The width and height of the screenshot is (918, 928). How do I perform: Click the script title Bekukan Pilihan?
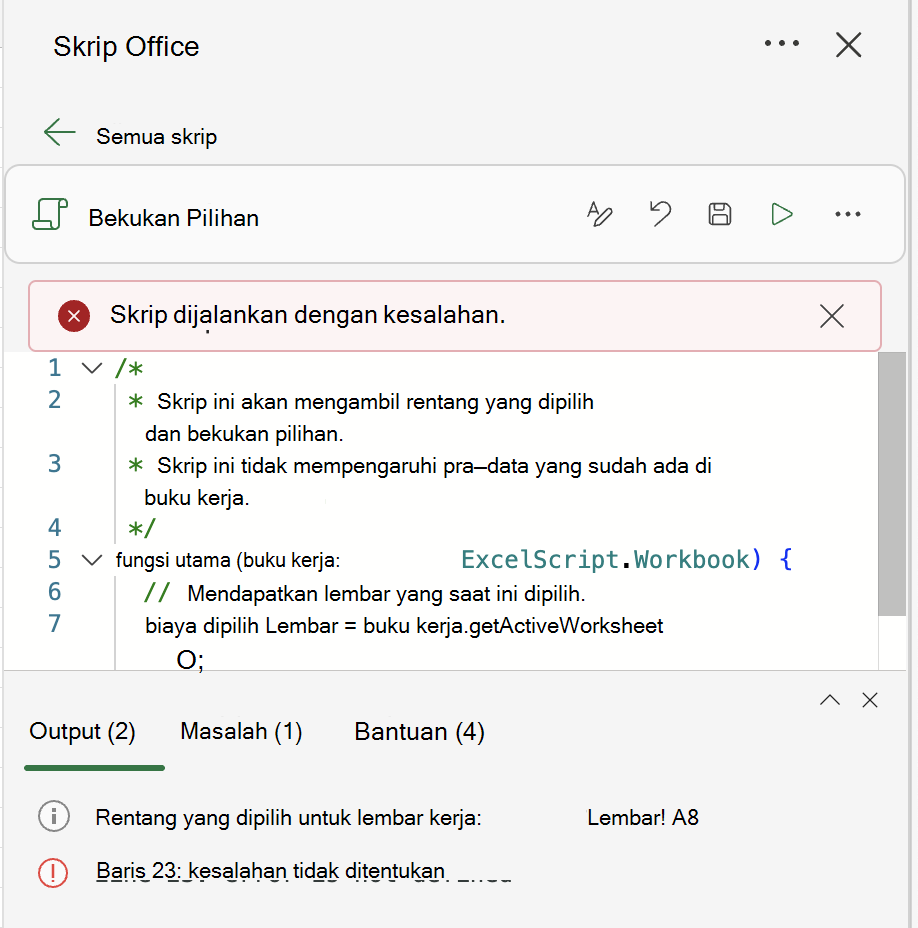coord(173,218)
